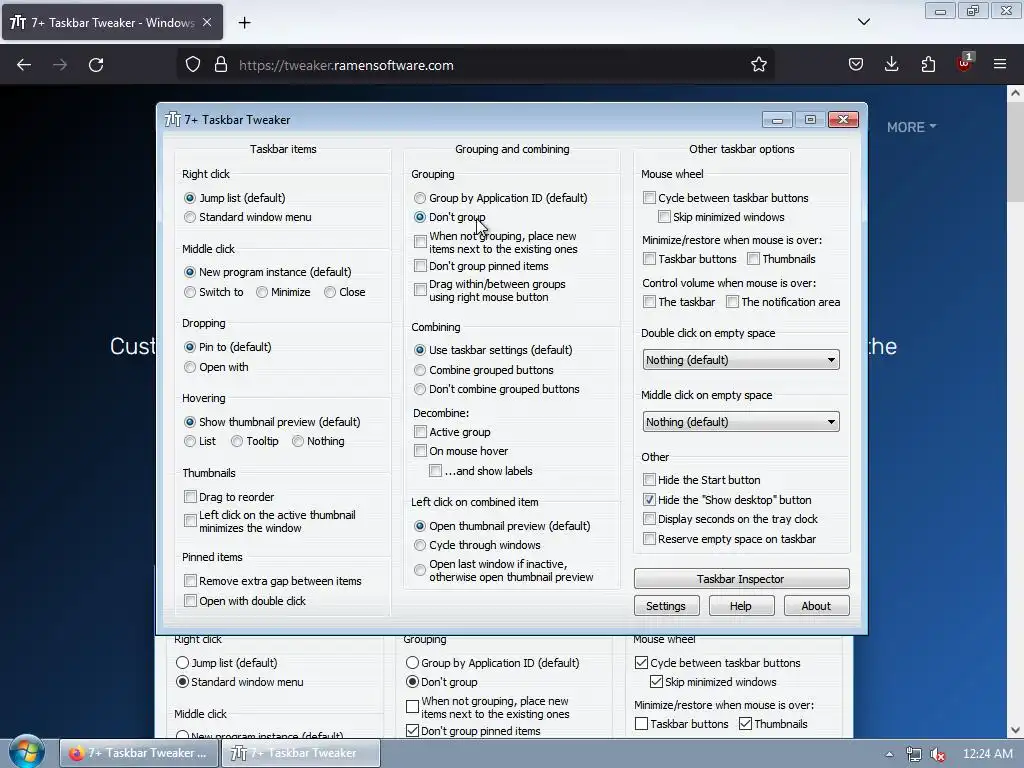Viewport: 1024px width, 768px height.
Task: Open the muted volume tray icon
Action: click(938, 754)
